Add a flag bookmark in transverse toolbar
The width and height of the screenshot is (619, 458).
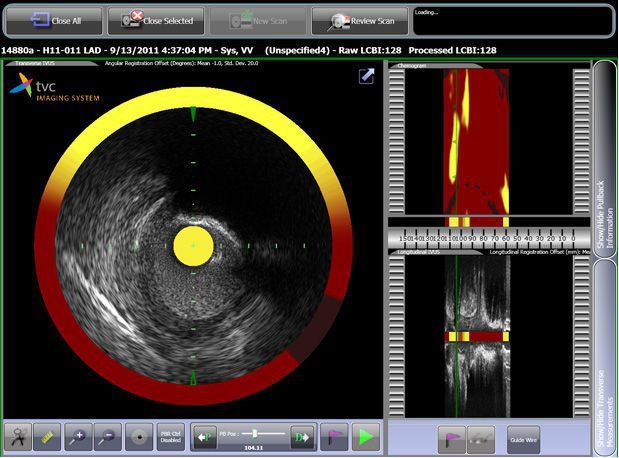tap(334, 437)
